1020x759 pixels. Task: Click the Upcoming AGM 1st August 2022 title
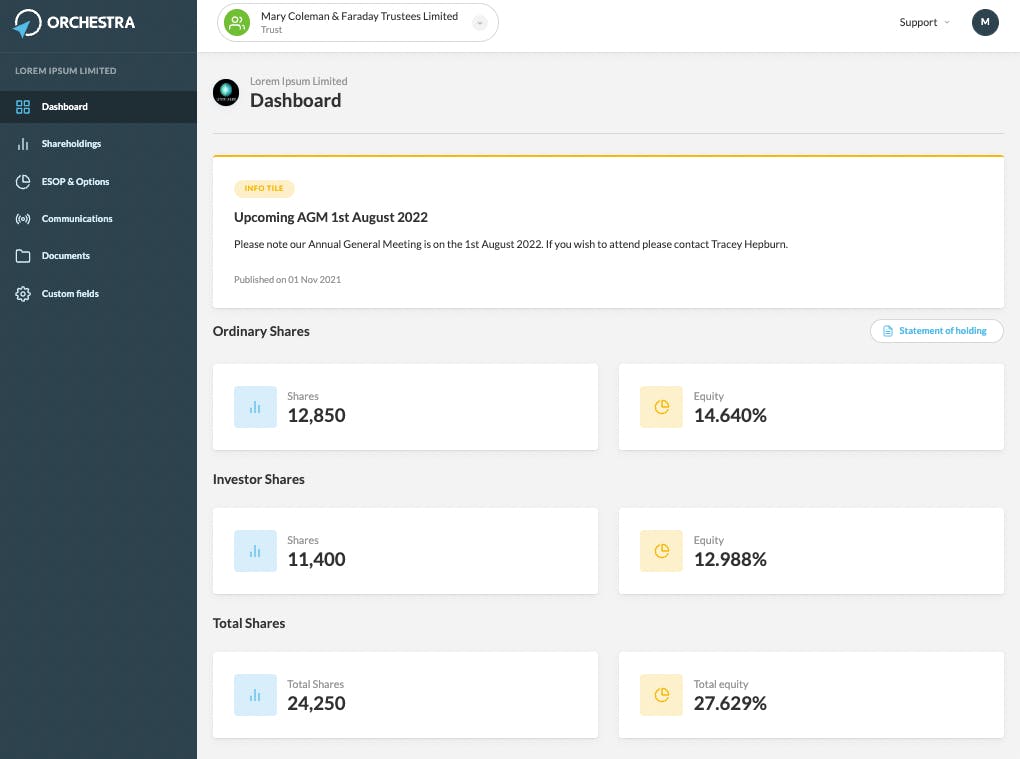pos(330,217)
